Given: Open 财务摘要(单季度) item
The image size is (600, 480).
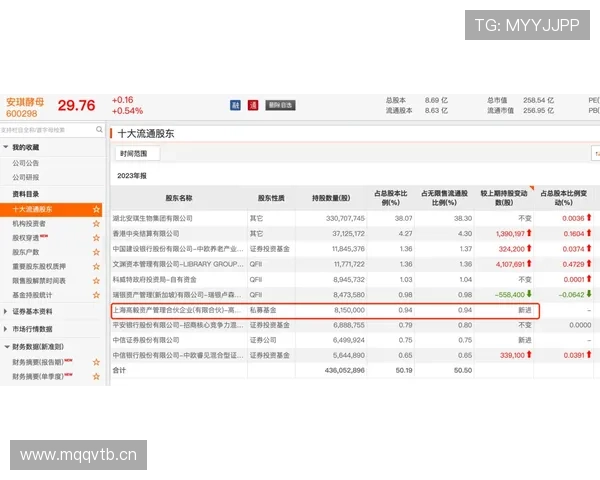Looking at the screenshot, I should tap(38, 377).
